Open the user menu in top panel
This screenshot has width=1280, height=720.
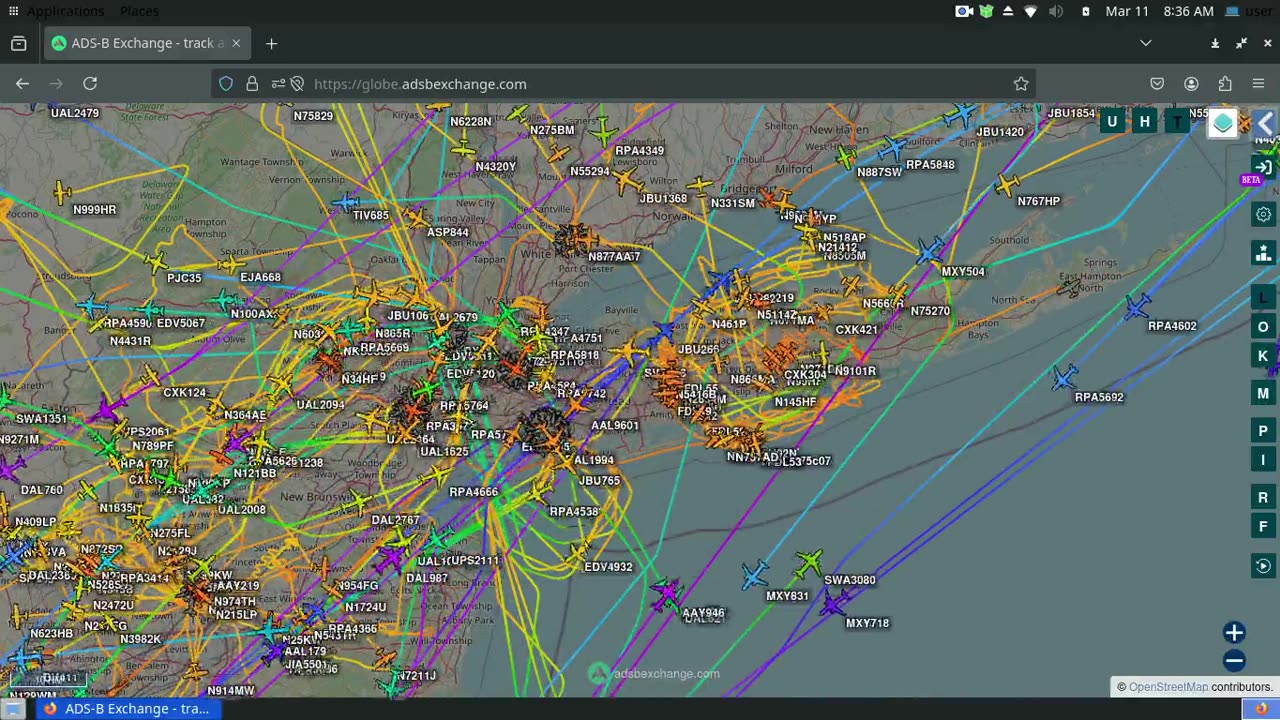tap(1250, 11)
